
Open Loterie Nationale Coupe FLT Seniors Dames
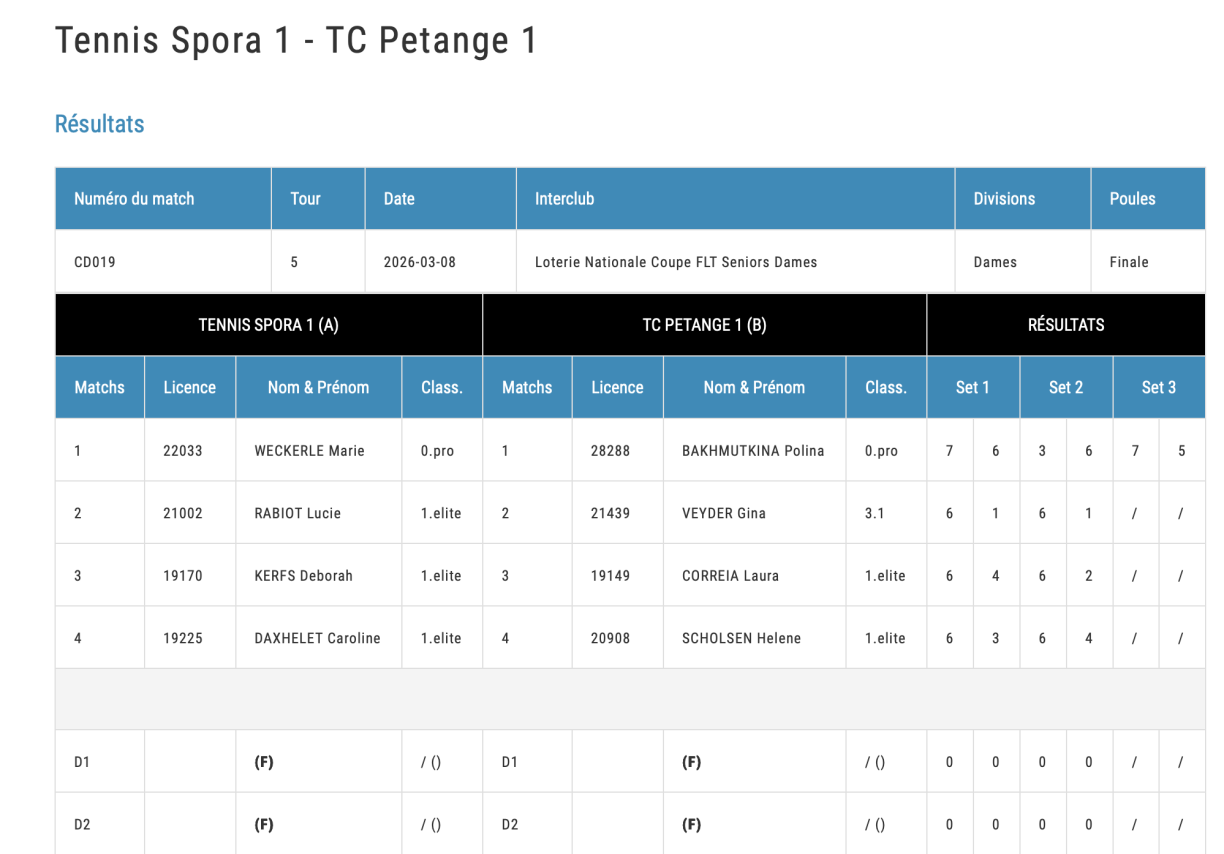click(x=676, y=262)
